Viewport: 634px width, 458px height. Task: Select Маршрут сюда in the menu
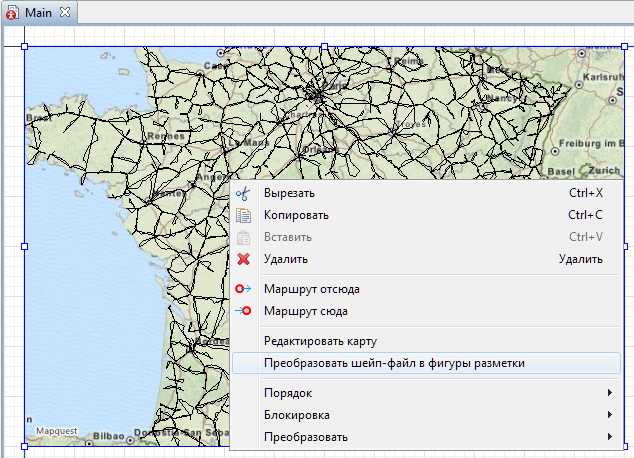click(x=426, y=311)
